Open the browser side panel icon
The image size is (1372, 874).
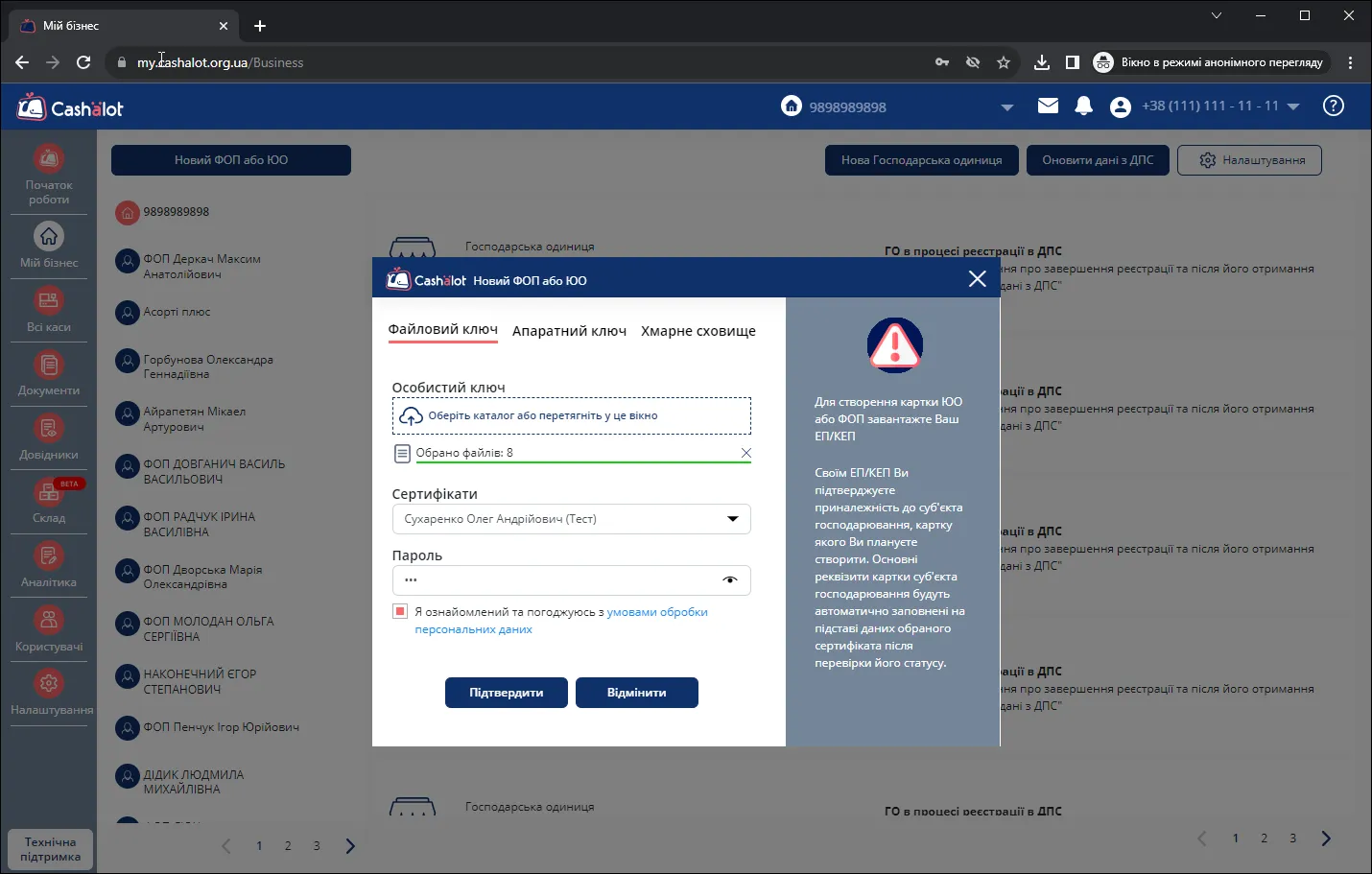(x=1073, y=62)
